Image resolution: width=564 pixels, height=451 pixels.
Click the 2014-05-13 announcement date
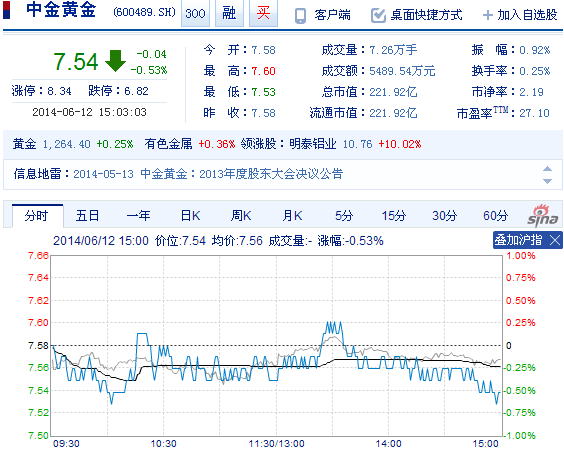tap(104, 174)
